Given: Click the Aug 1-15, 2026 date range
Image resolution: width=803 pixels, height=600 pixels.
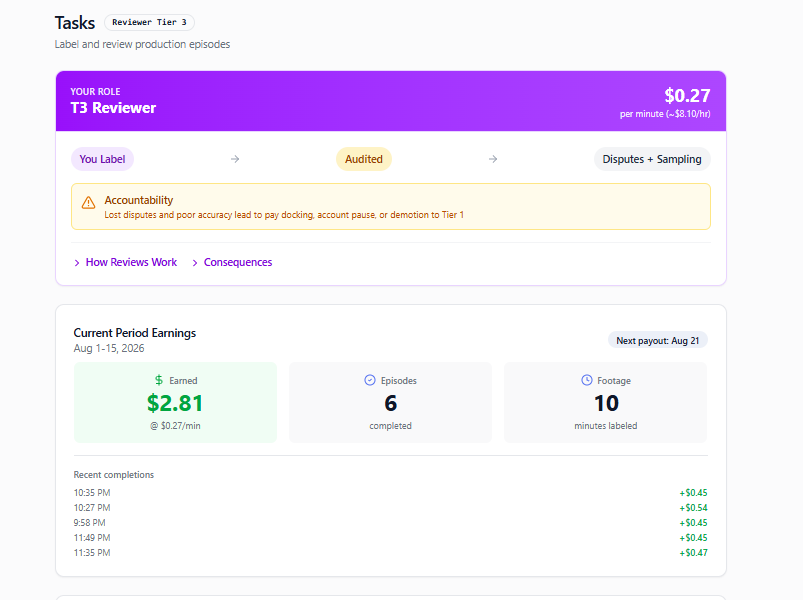Looking at the screenshot, I should click(109, 348).
